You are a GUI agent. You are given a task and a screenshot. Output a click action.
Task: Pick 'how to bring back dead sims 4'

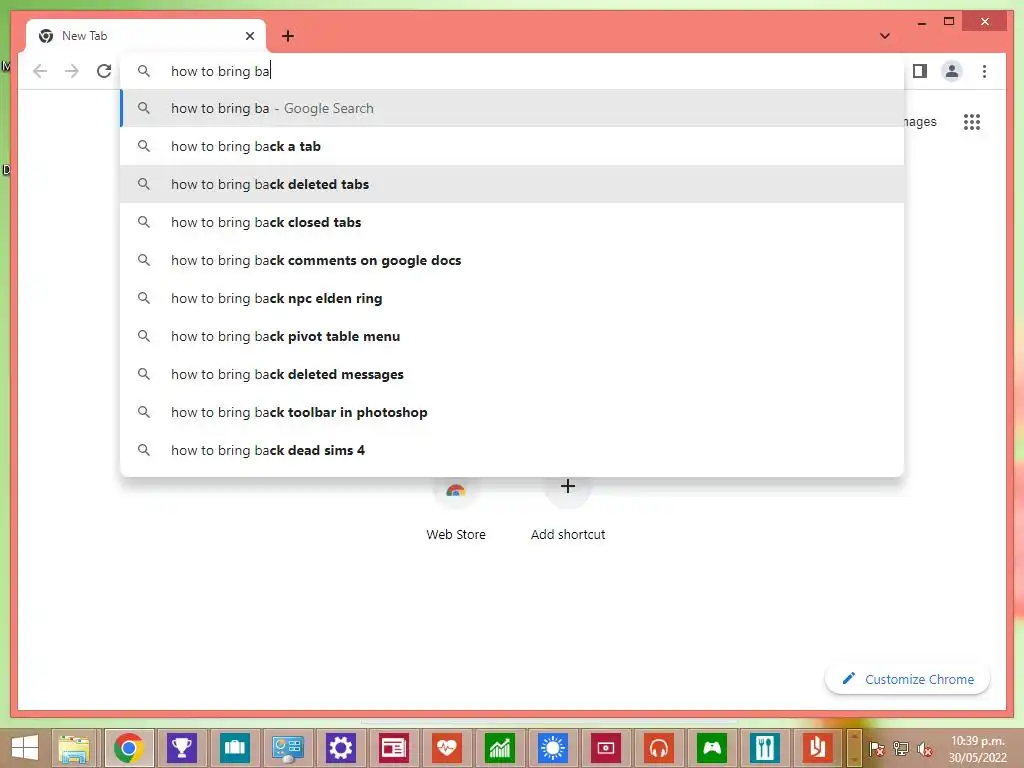point(513,450)
